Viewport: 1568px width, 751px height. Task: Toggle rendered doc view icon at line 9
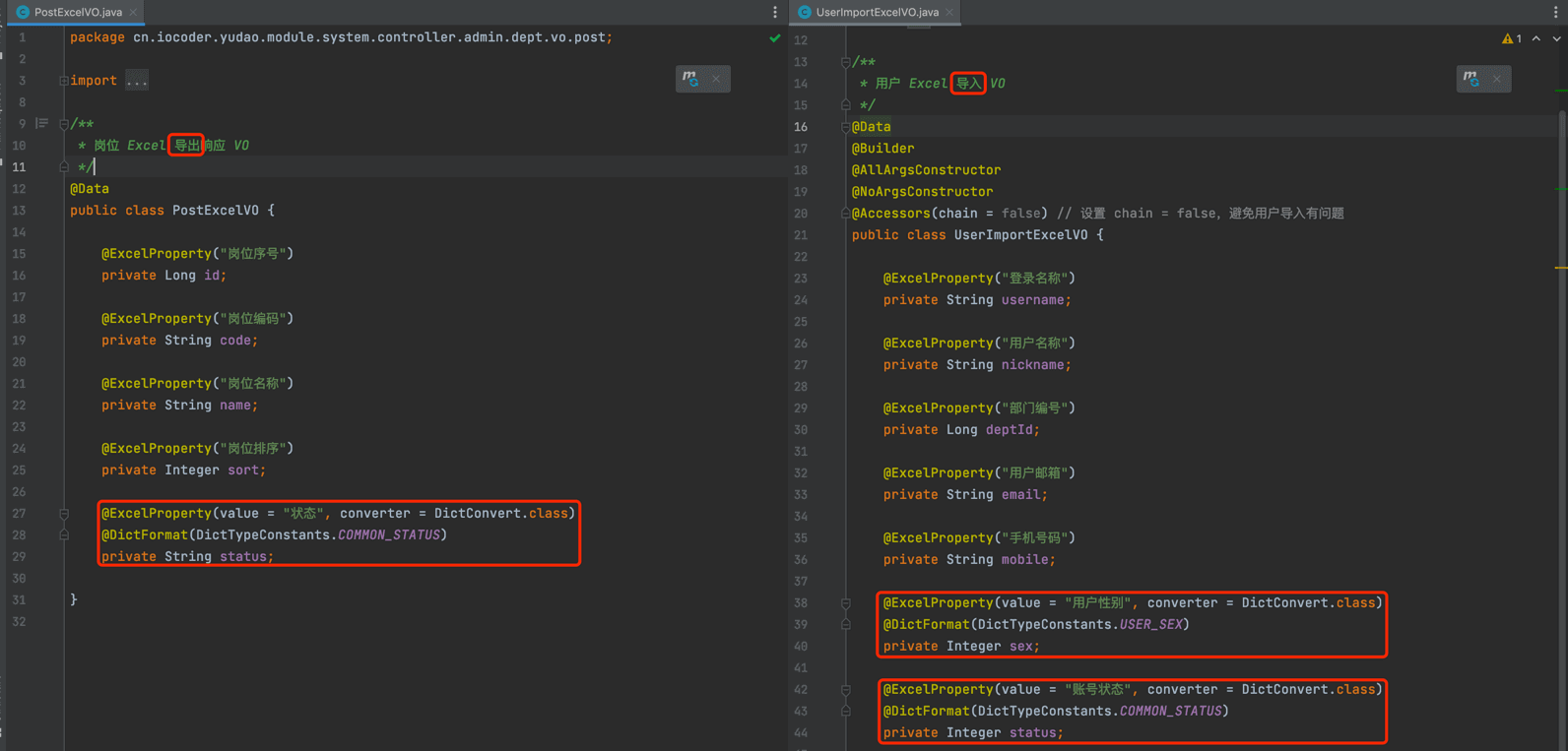pyautogui.click(x=41, y=123)
